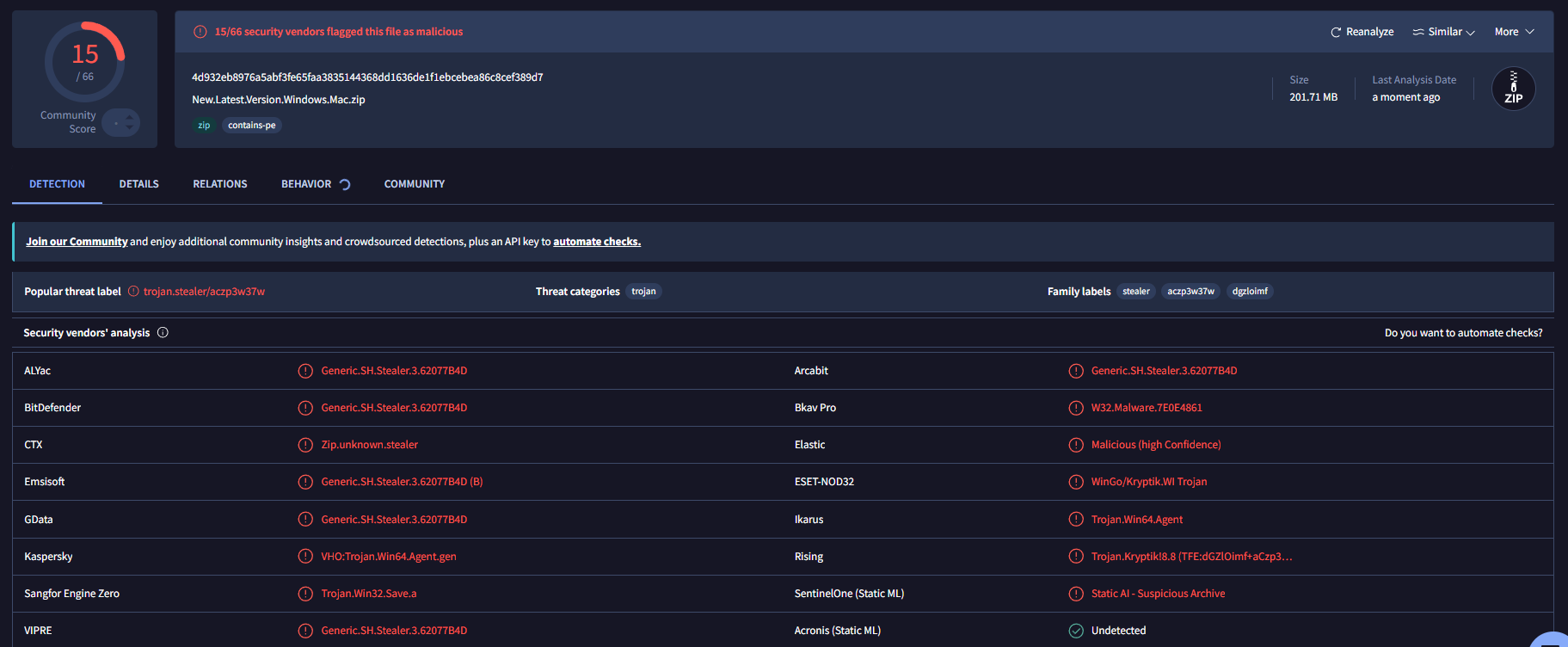Follow the Join our Community link
The image size is (1568, 647).
click(x=77, y=242)
